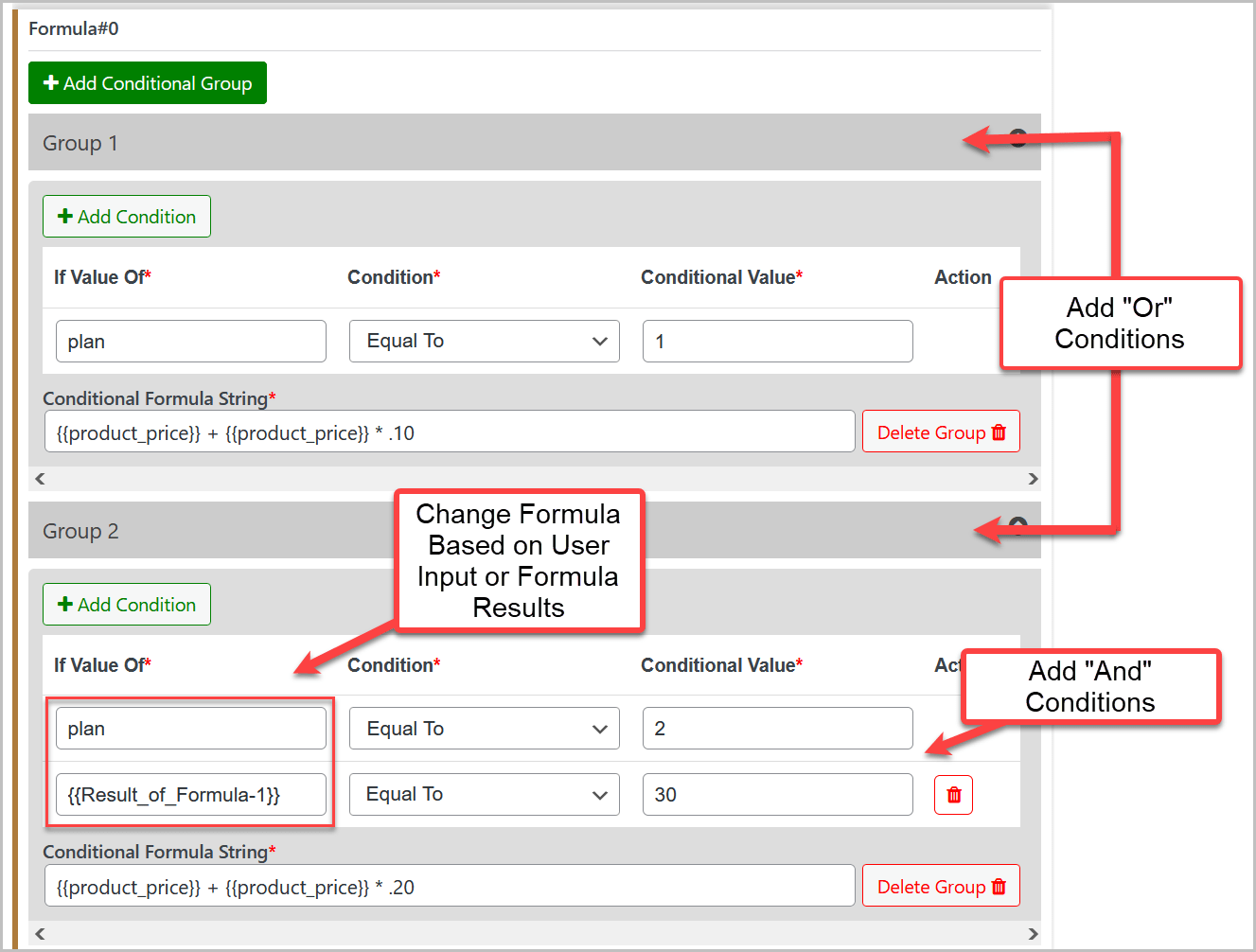The height and width of the screenshot is (952, 1256).
Task: Delete Group 1 using Delete Group button
Action: point(941,432)
